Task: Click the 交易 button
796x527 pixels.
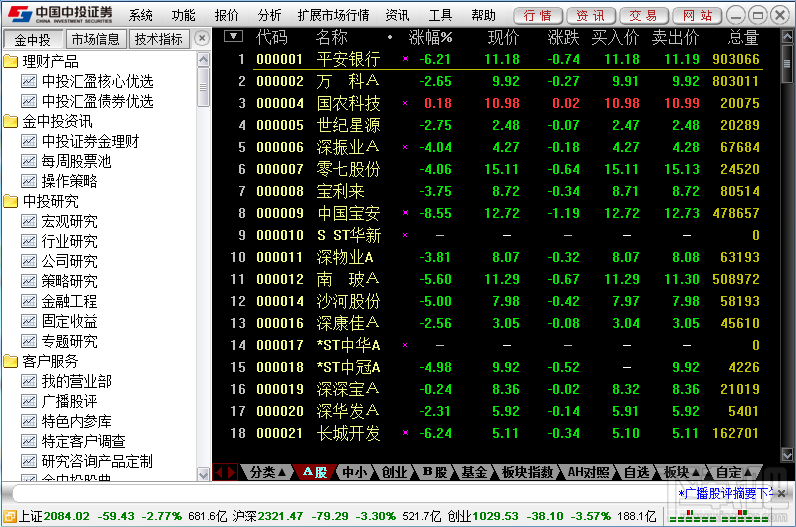Action: click(644, 16)
